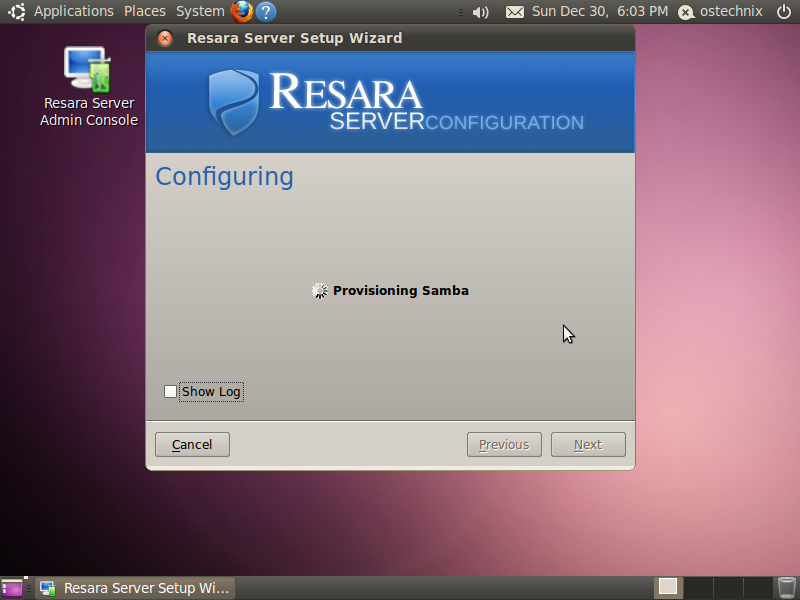
Task: Switch to the second workspace in the switcher
Action: (698, 587)
